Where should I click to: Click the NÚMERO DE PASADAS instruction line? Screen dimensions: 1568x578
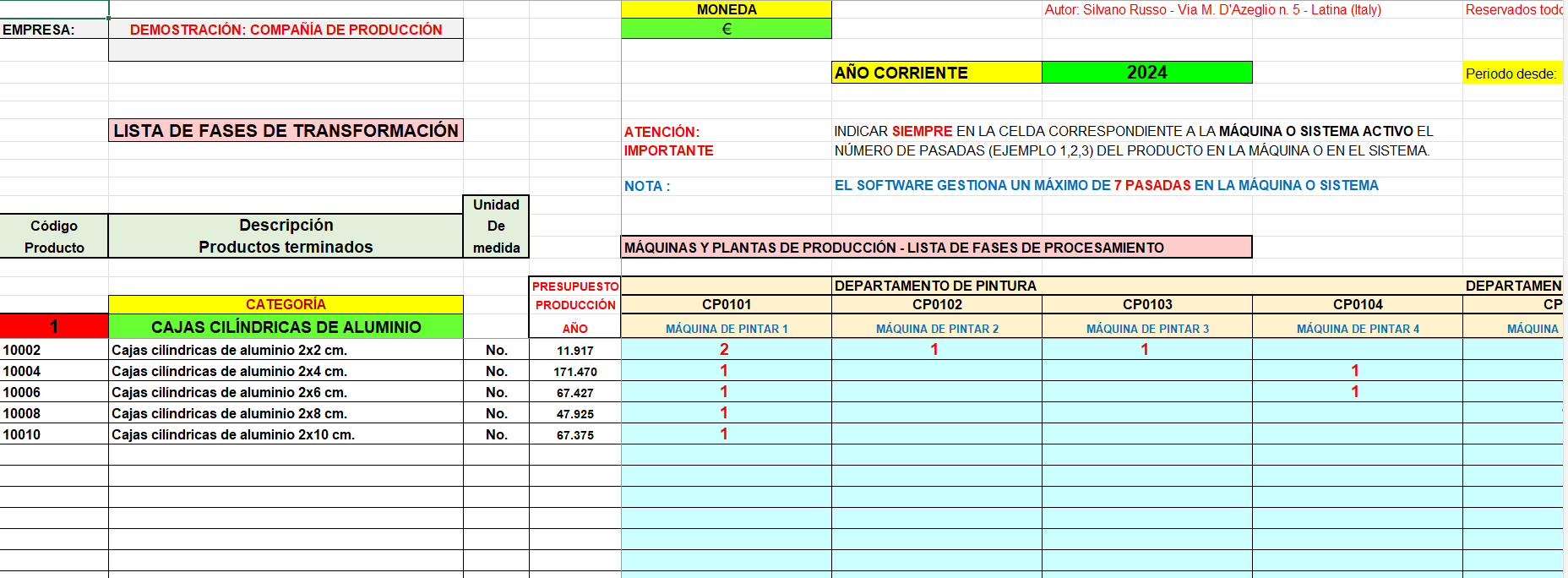click(1132, 150)
